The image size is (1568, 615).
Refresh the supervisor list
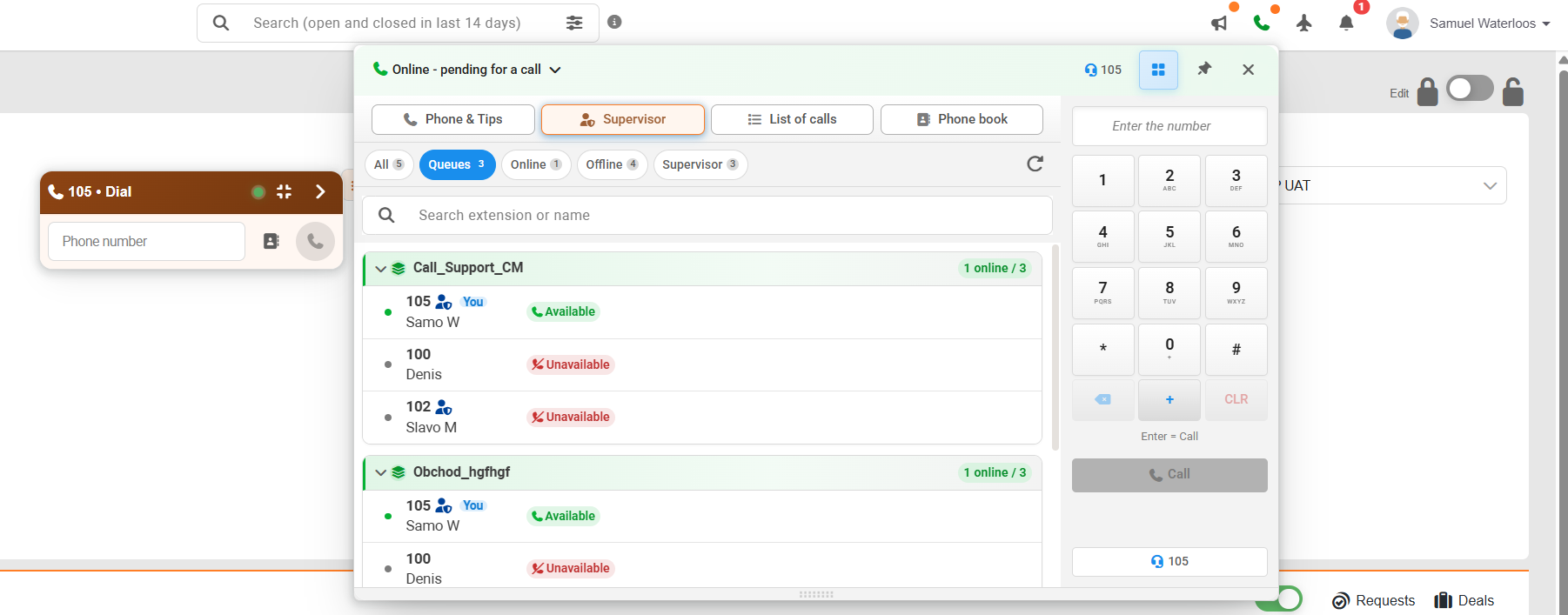pos(1035,164)
